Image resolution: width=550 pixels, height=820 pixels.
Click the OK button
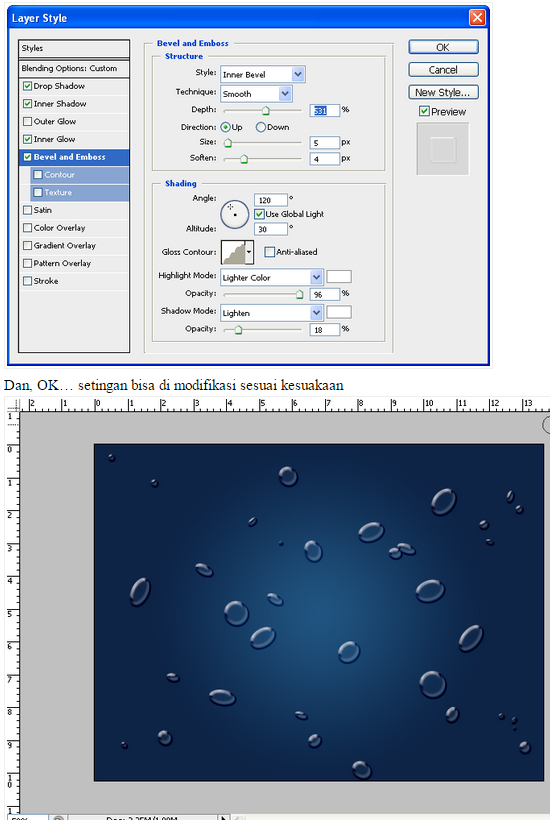click(x=443, y=47)
